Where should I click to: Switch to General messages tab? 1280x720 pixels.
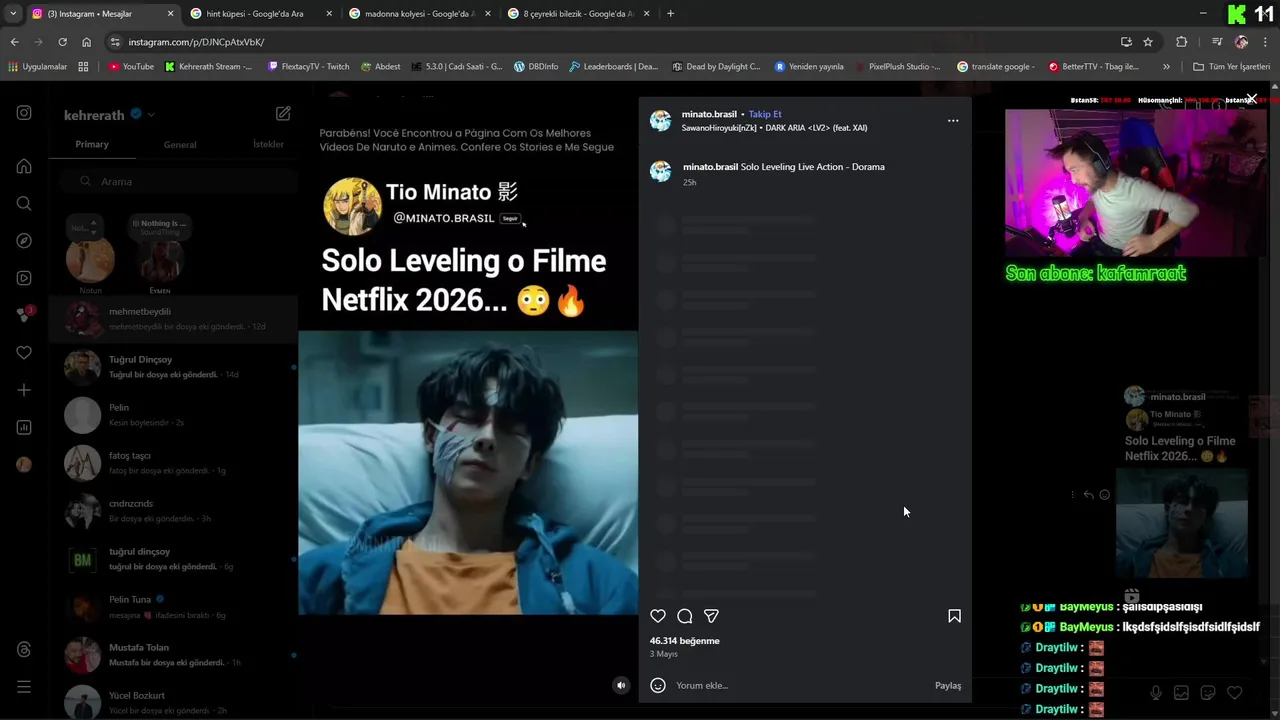[180, 145]
